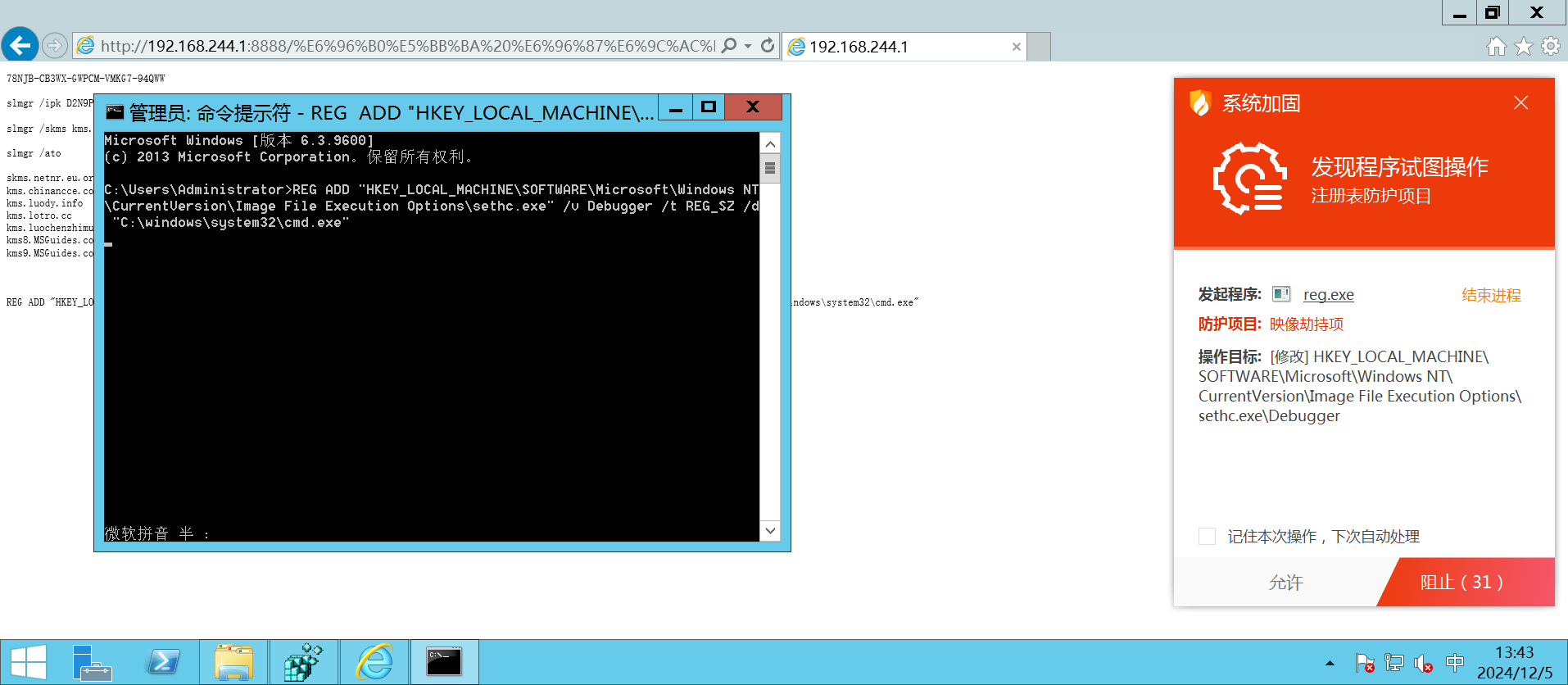Screen dimensions: 1568x685
Task: Click the IE forward navigation arrow
Action: pos(55,45)
